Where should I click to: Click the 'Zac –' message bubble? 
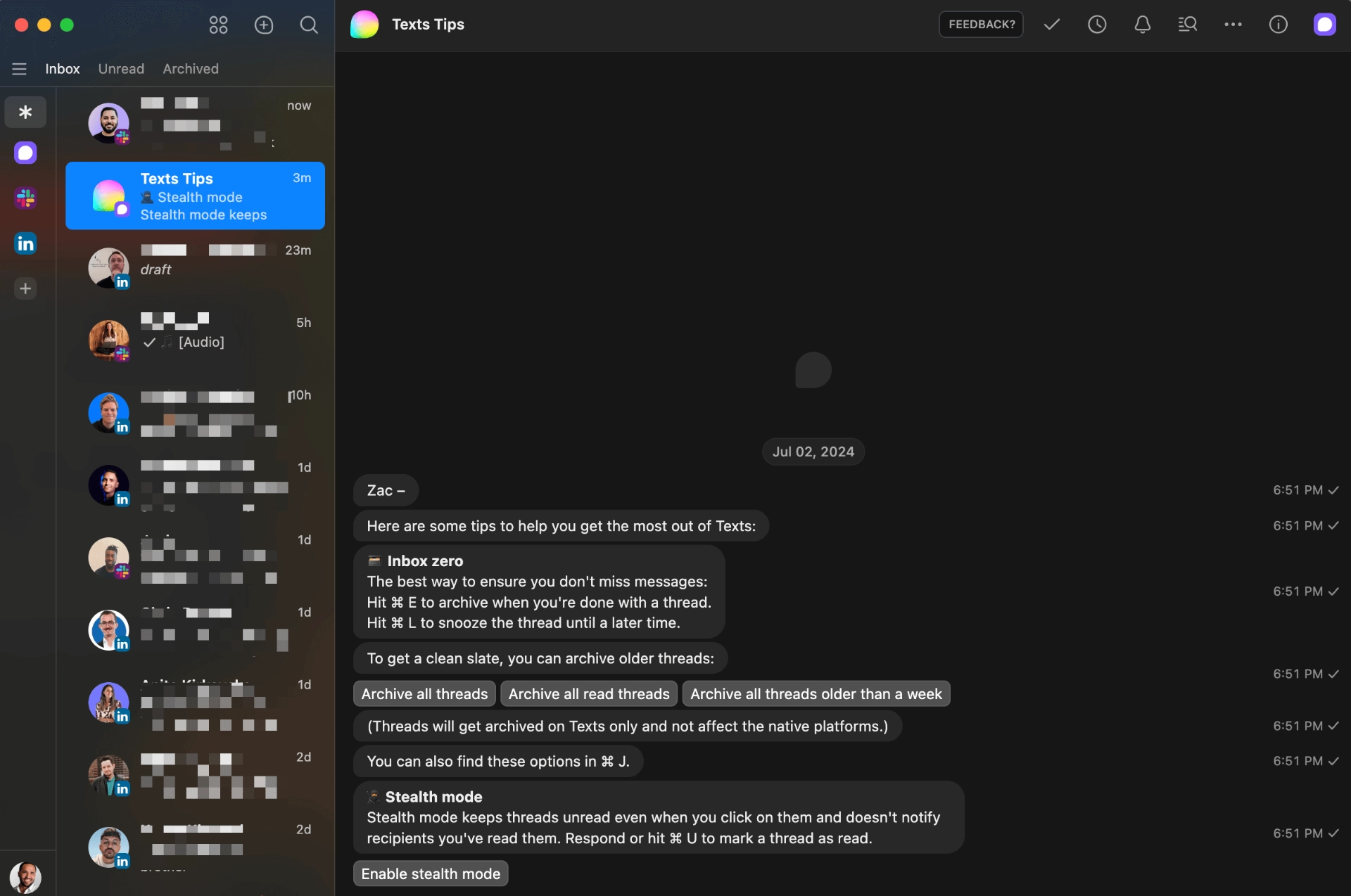point(386,491)
